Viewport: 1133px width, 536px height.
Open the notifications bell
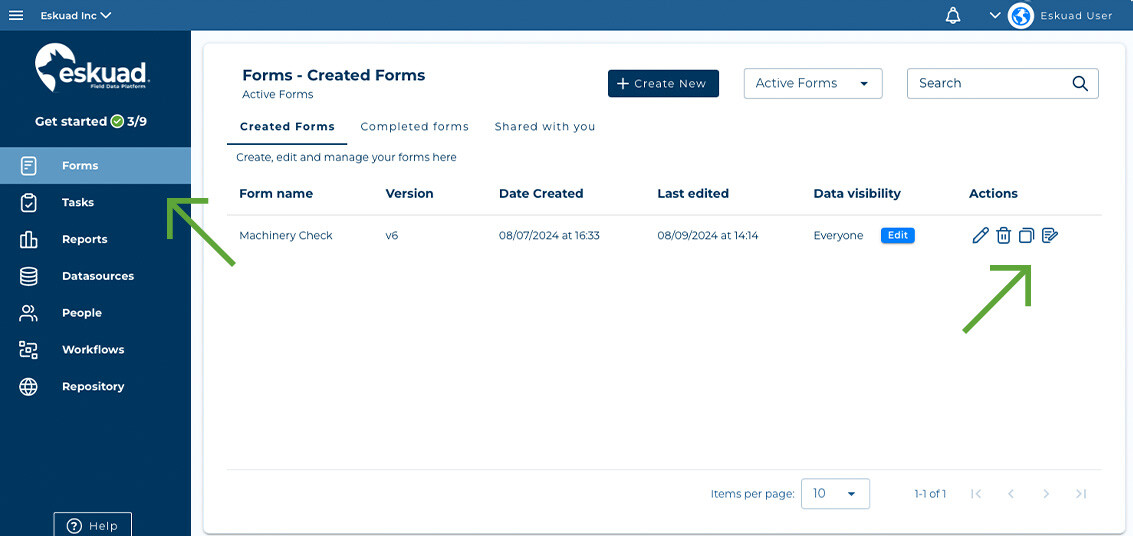954,15
